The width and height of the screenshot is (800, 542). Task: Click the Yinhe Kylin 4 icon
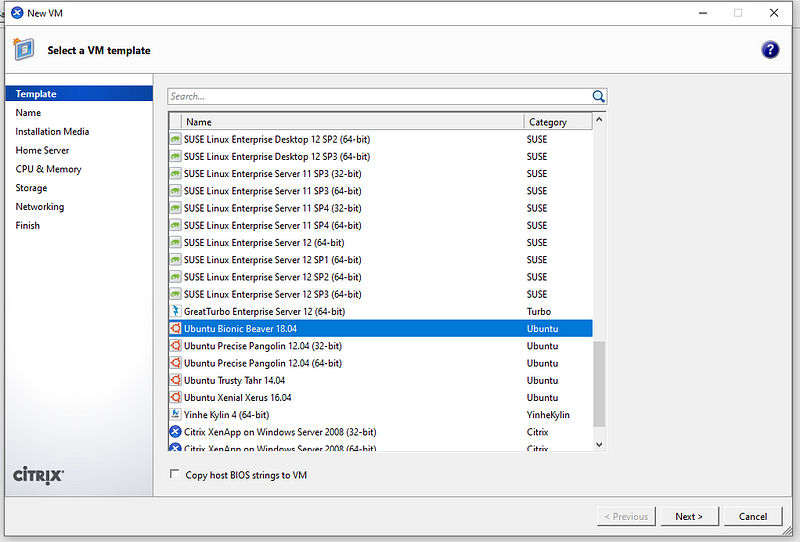[175, 414]
